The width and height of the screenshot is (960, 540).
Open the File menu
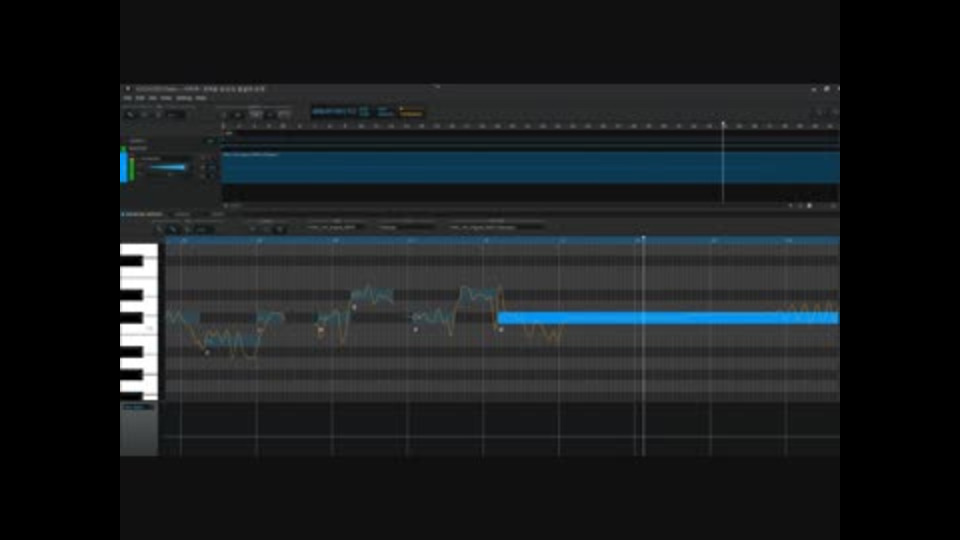(127, 98)
